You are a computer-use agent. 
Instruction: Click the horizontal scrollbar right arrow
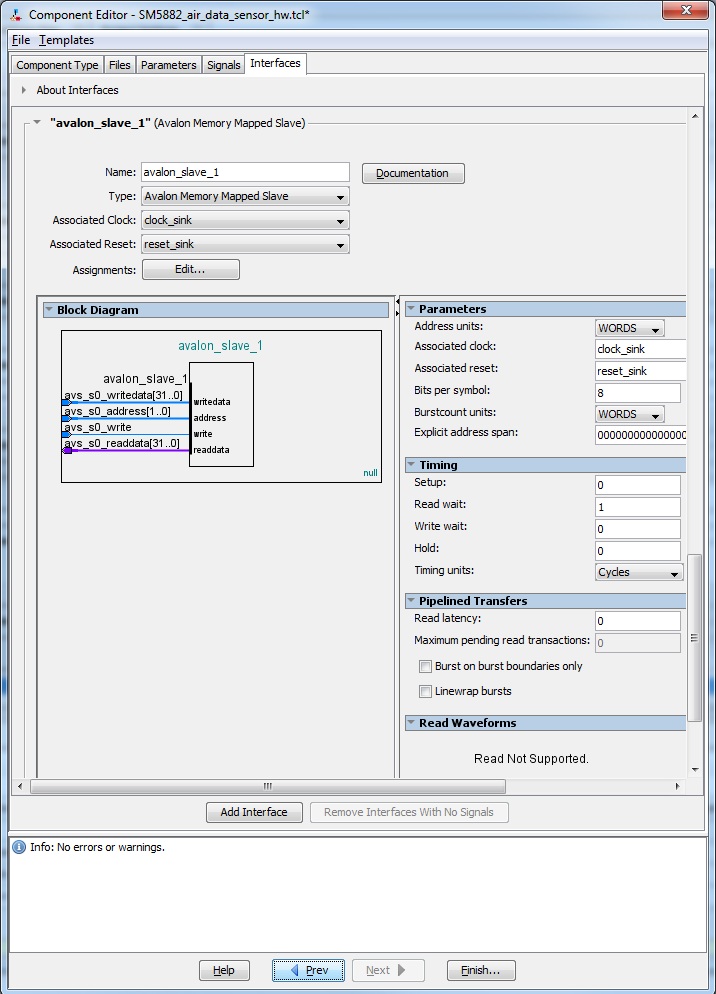click(677, 786)
